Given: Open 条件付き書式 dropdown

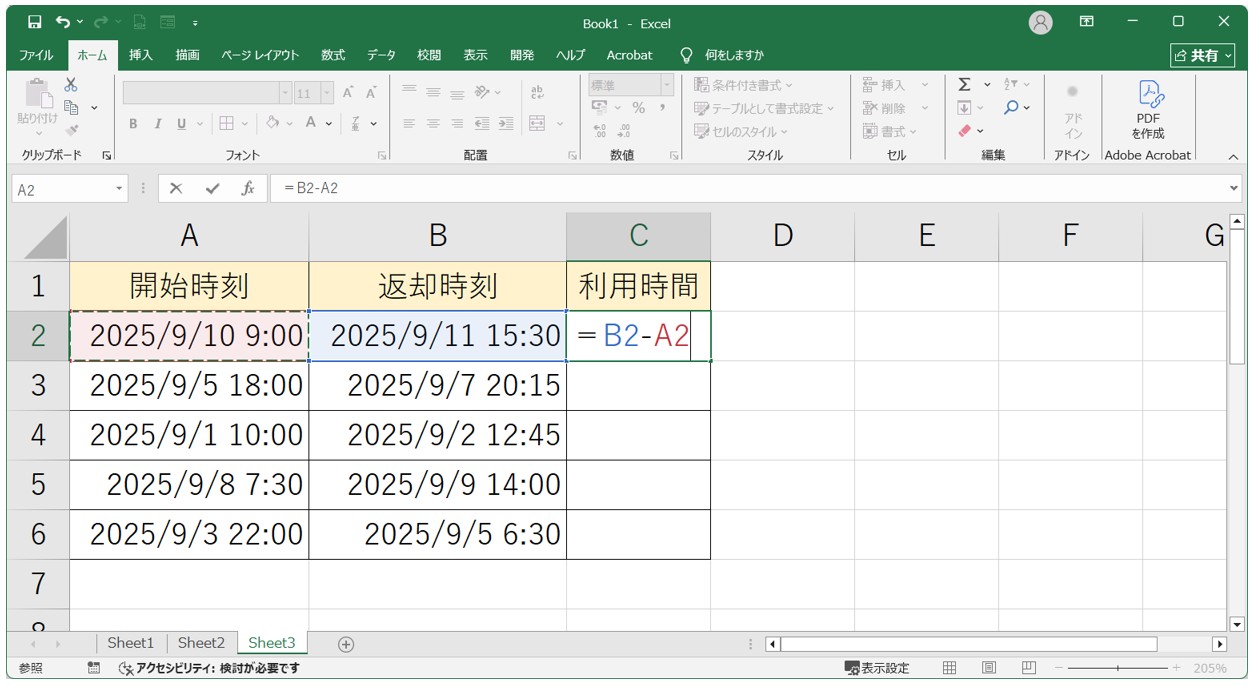Looking at the screenshot, I should coord(744,85).
